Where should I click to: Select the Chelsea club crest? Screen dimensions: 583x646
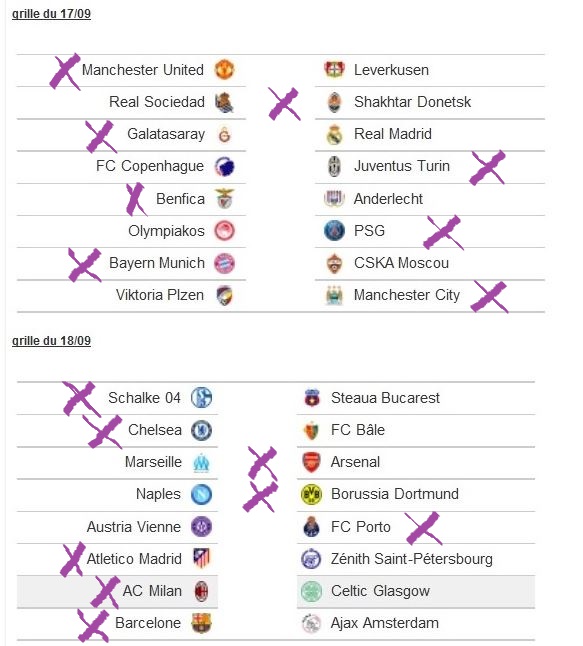(x=201, y=430)
